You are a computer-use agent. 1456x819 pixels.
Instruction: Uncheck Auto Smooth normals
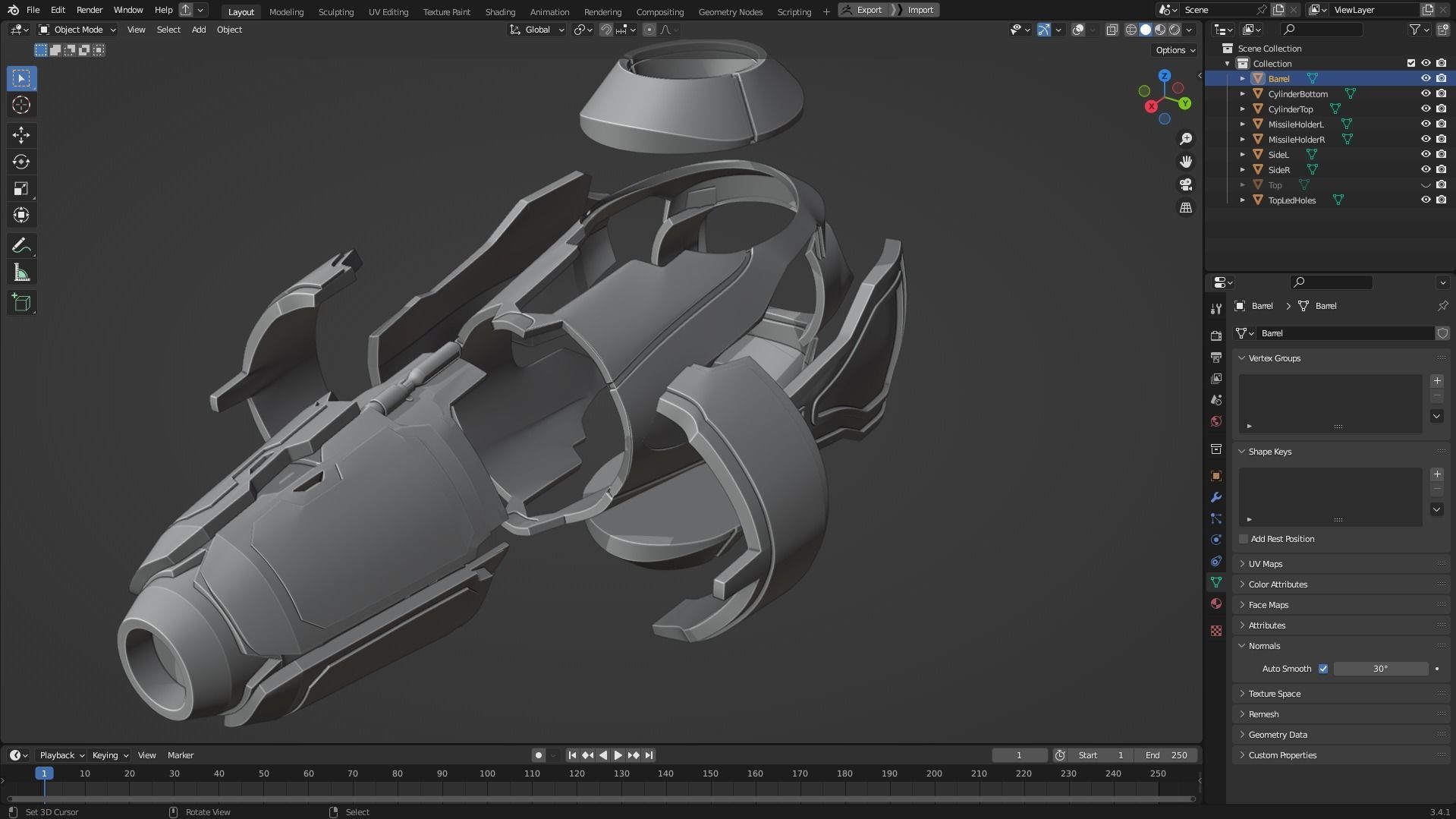1323,669
